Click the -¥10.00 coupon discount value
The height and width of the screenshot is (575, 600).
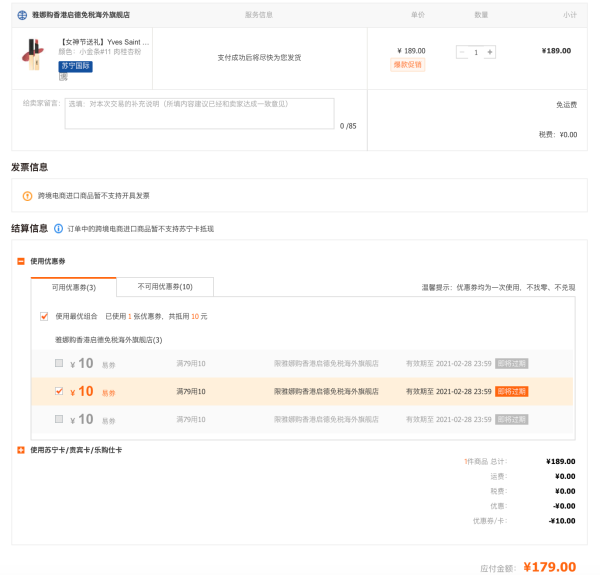[562, 521]
